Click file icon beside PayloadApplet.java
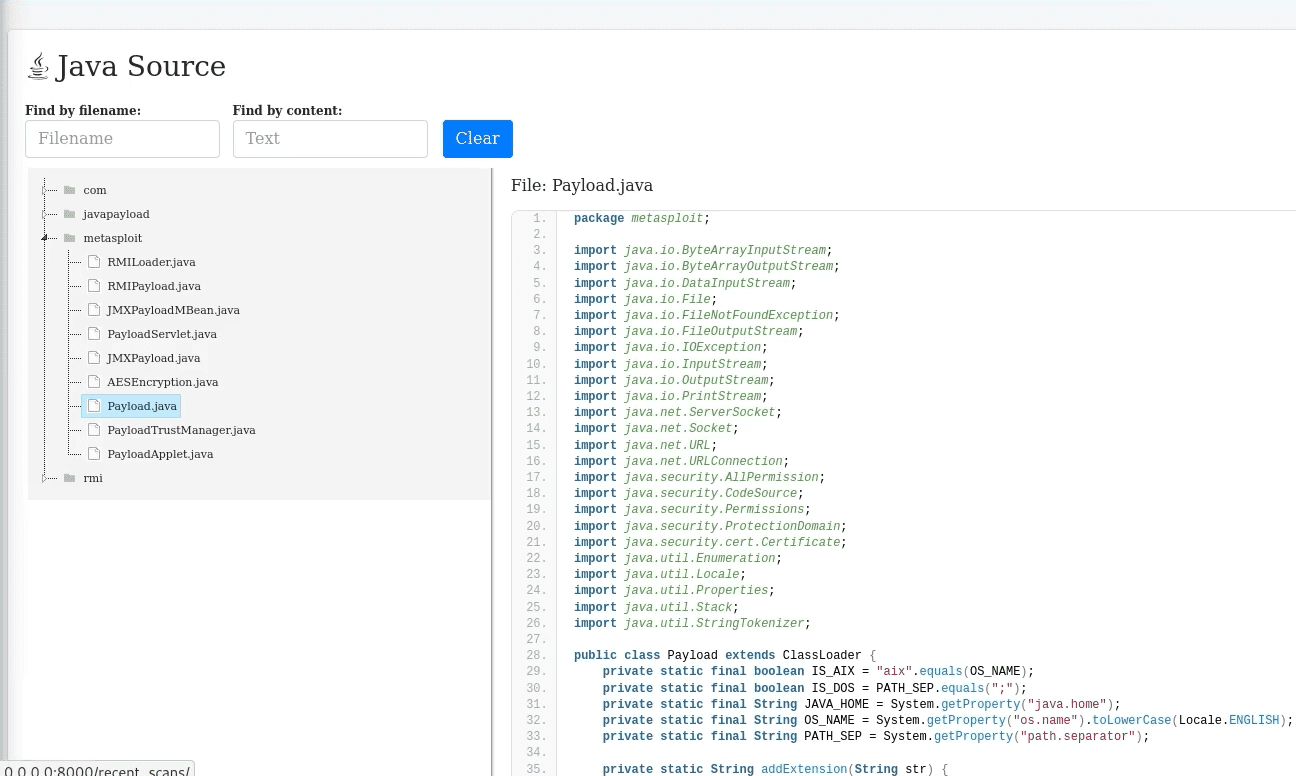1296x776 pixels. (94, 454)
